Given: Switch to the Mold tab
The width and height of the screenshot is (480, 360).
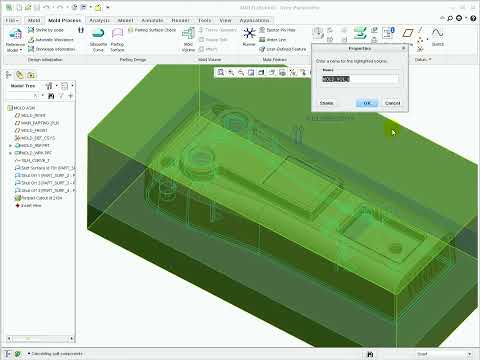Looking at the screenshot, I should (34, 20).
